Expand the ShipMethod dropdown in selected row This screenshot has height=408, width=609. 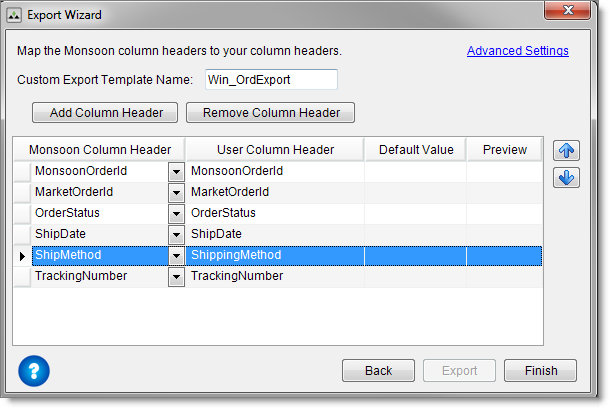pos(176,255)
